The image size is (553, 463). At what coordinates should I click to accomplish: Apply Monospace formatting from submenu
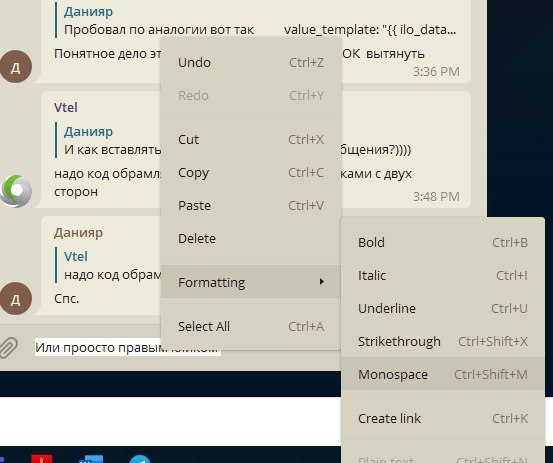click(443, 374)
